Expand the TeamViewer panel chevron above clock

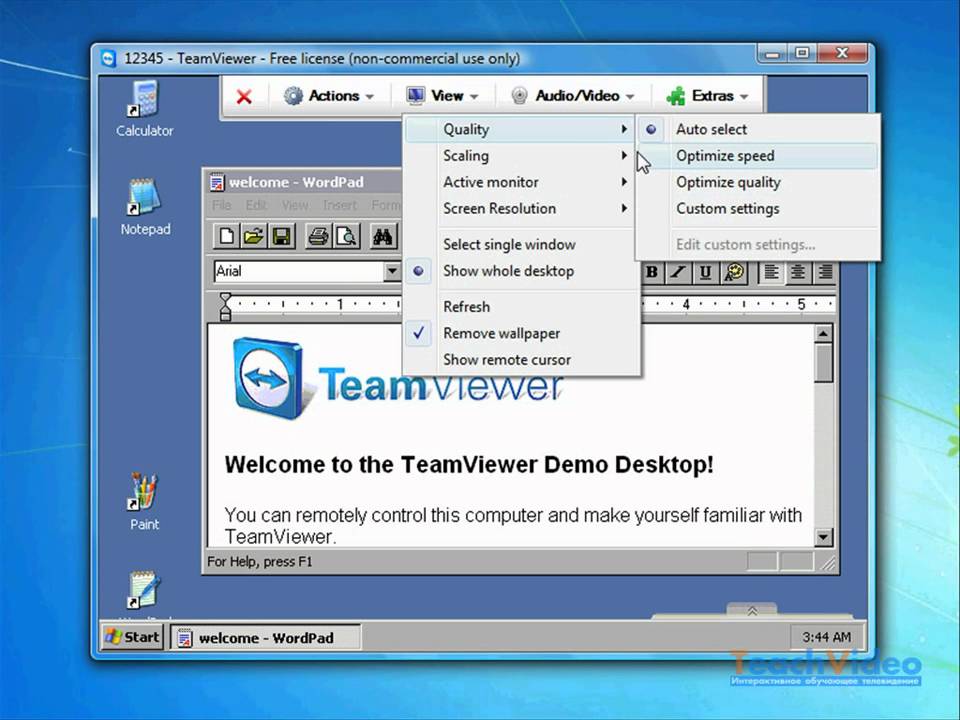coord(752,611)
